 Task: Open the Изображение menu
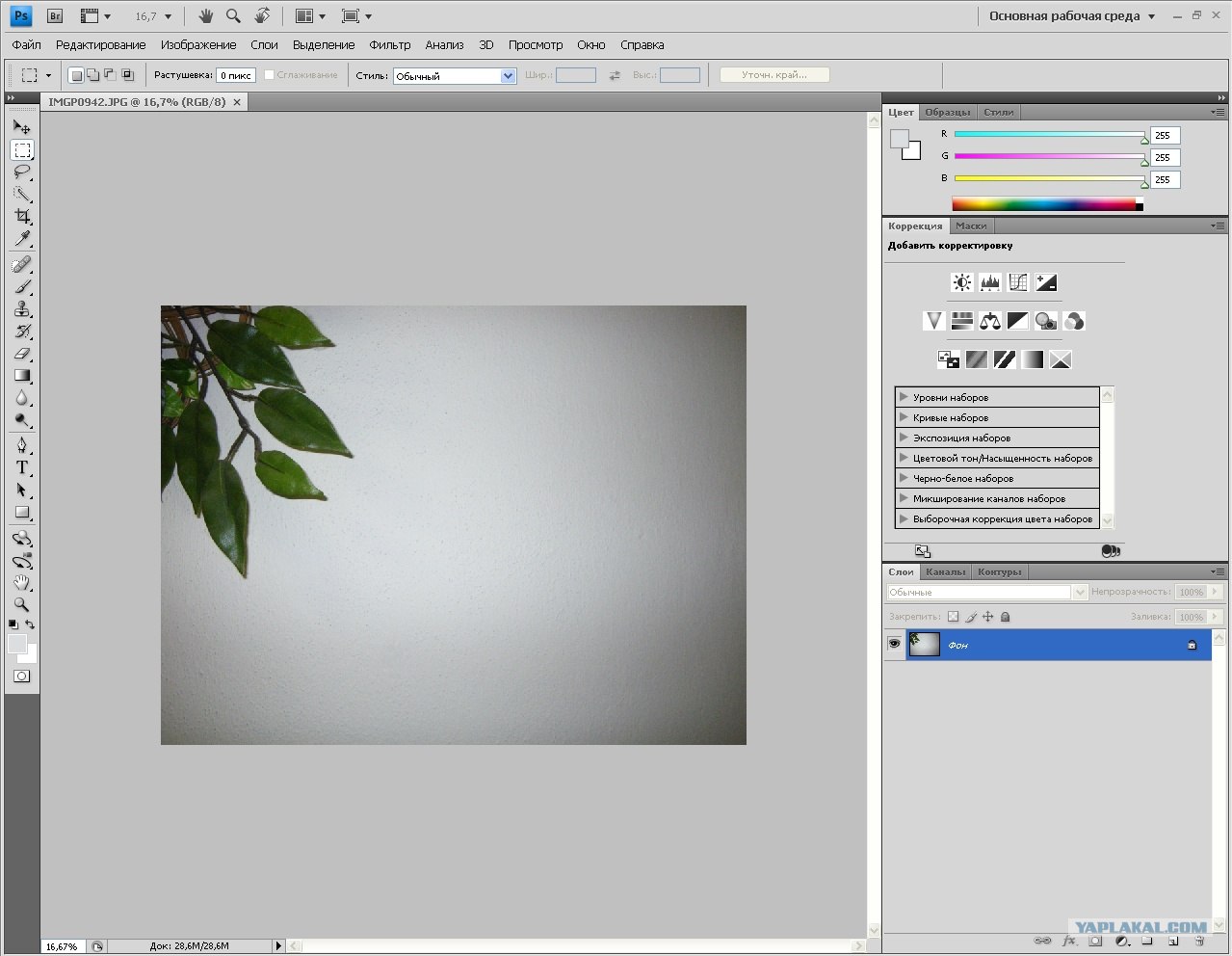tap(198, 44)
